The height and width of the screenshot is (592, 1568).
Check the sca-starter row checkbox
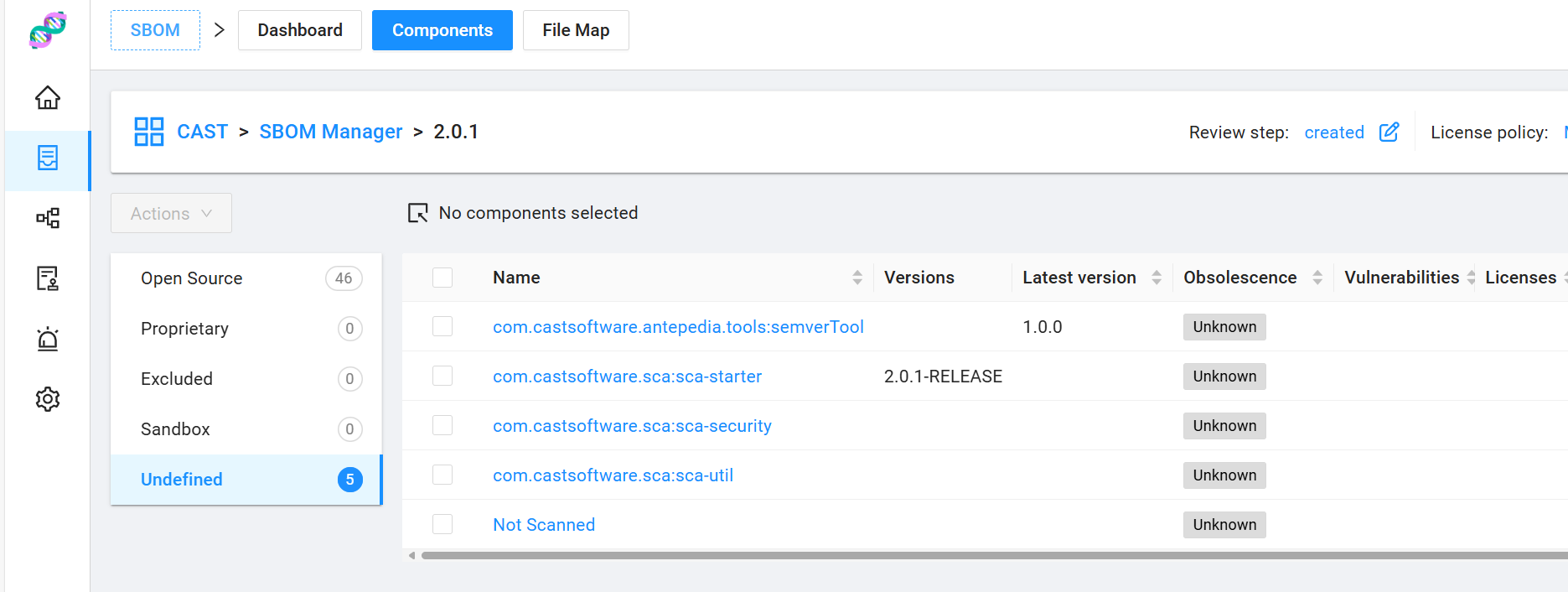click(442, 376)
